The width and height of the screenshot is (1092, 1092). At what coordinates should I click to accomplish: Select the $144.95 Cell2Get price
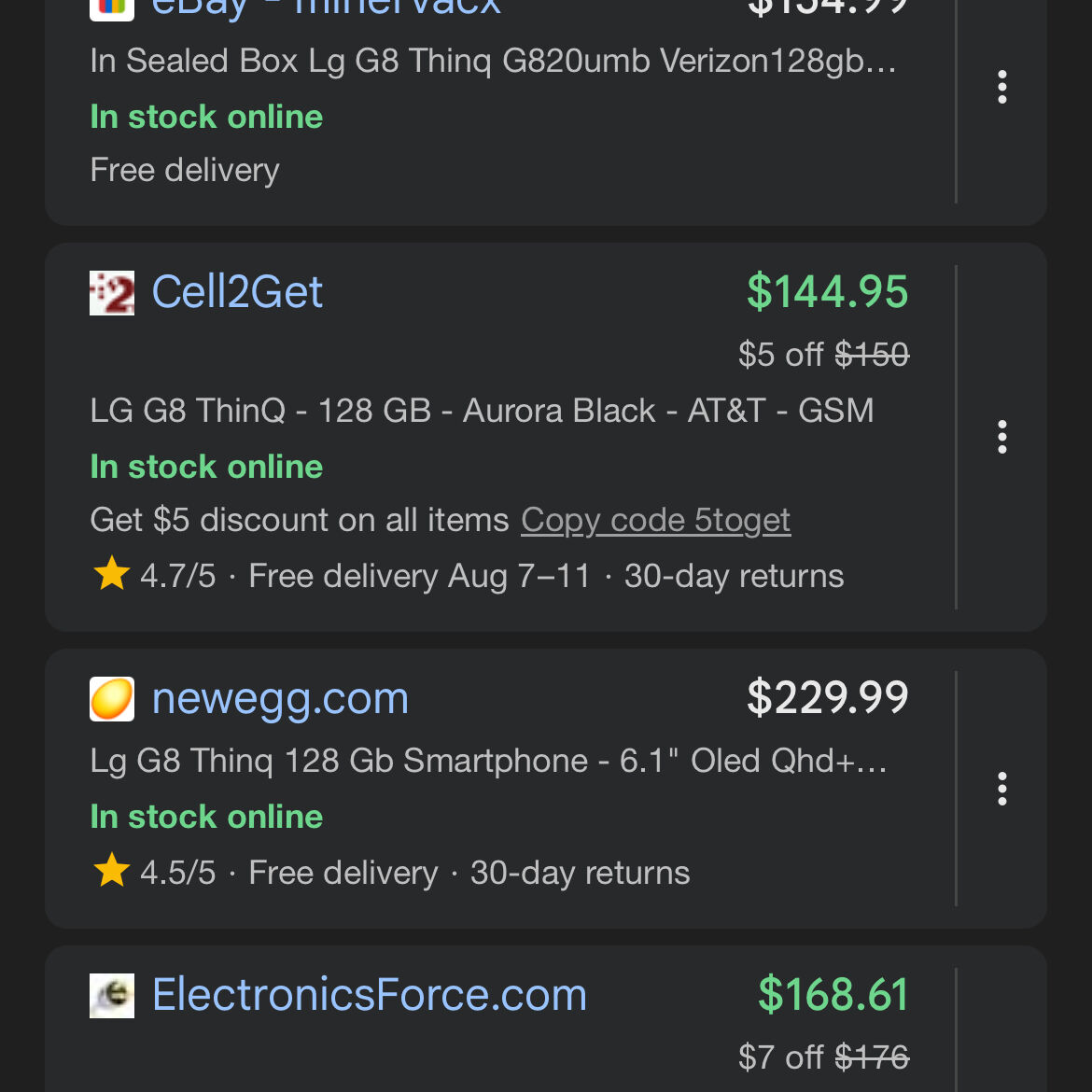[x=827, y=292]
